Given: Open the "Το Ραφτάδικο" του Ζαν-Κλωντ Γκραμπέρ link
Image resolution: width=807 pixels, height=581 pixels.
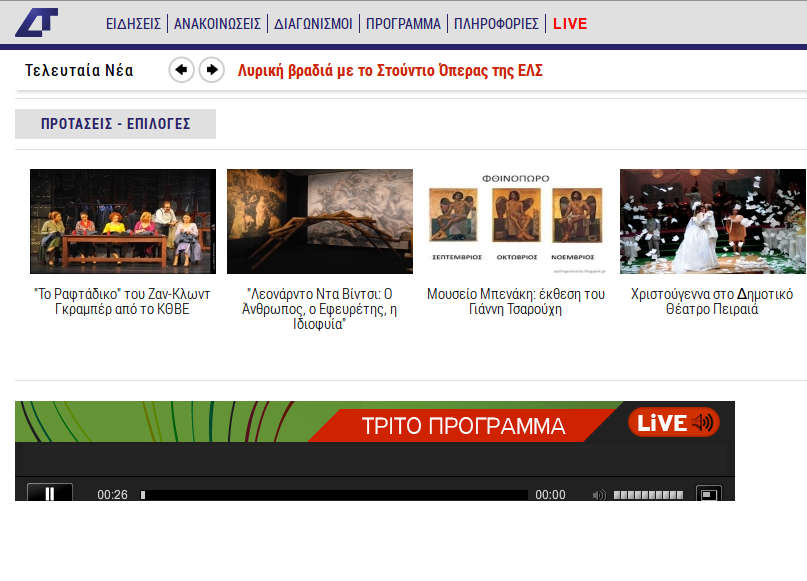Looking at the screenshot, I should tap(122, 302).
